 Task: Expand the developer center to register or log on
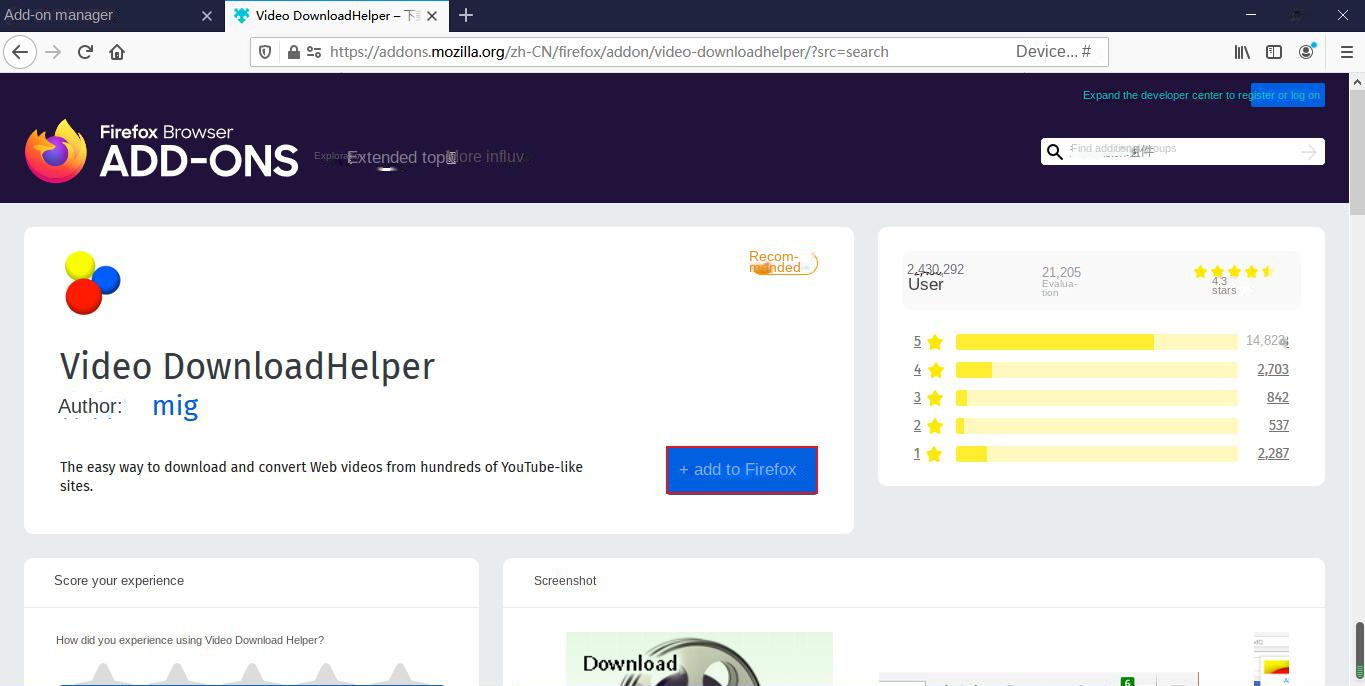pos(1203,95)
